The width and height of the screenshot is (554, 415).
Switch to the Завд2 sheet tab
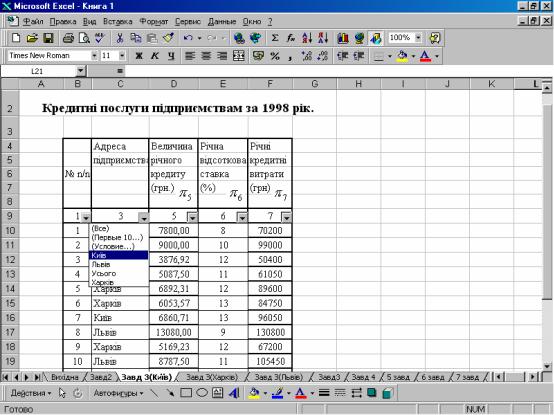(101, 377)
